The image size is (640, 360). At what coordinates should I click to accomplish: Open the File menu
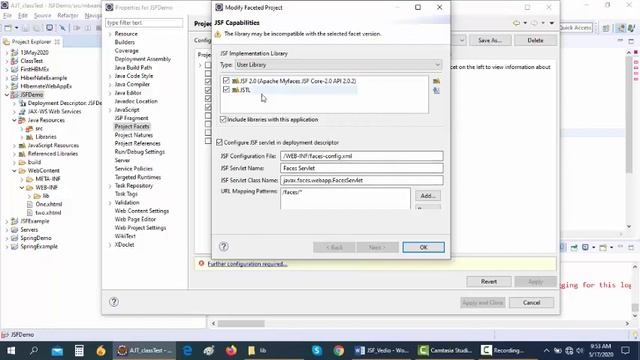click(x=7, y=16)
